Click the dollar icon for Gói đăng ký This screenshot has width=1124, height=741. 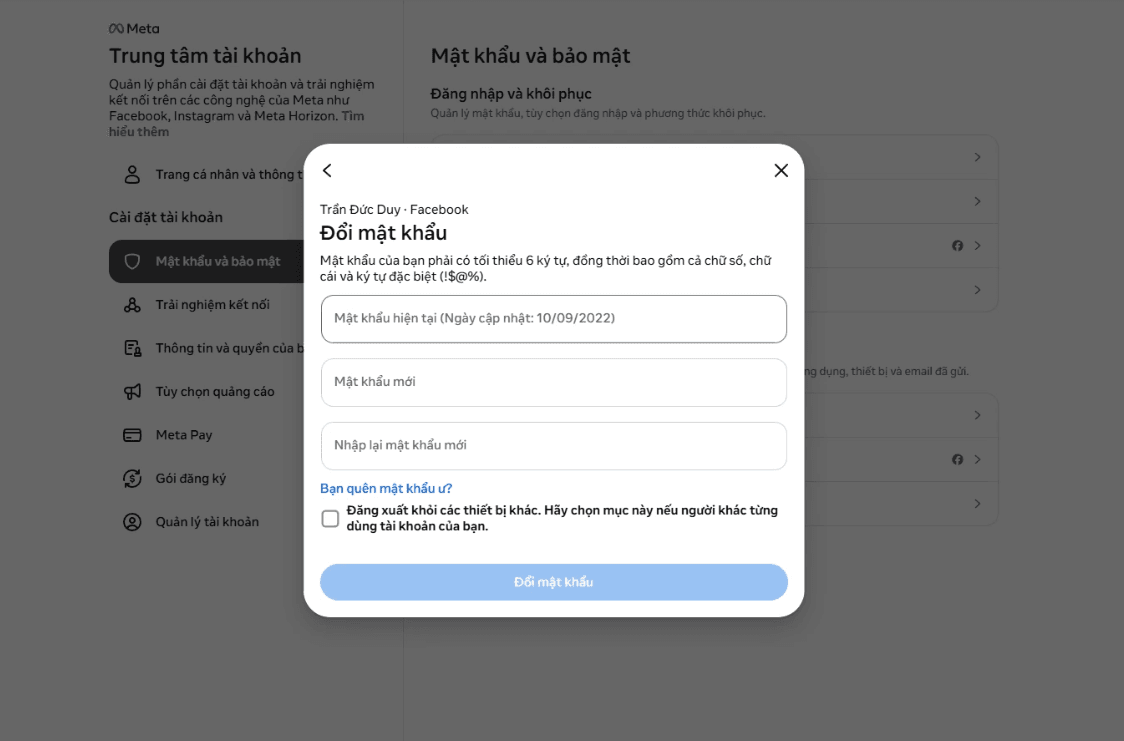click(x=131, y=478)
